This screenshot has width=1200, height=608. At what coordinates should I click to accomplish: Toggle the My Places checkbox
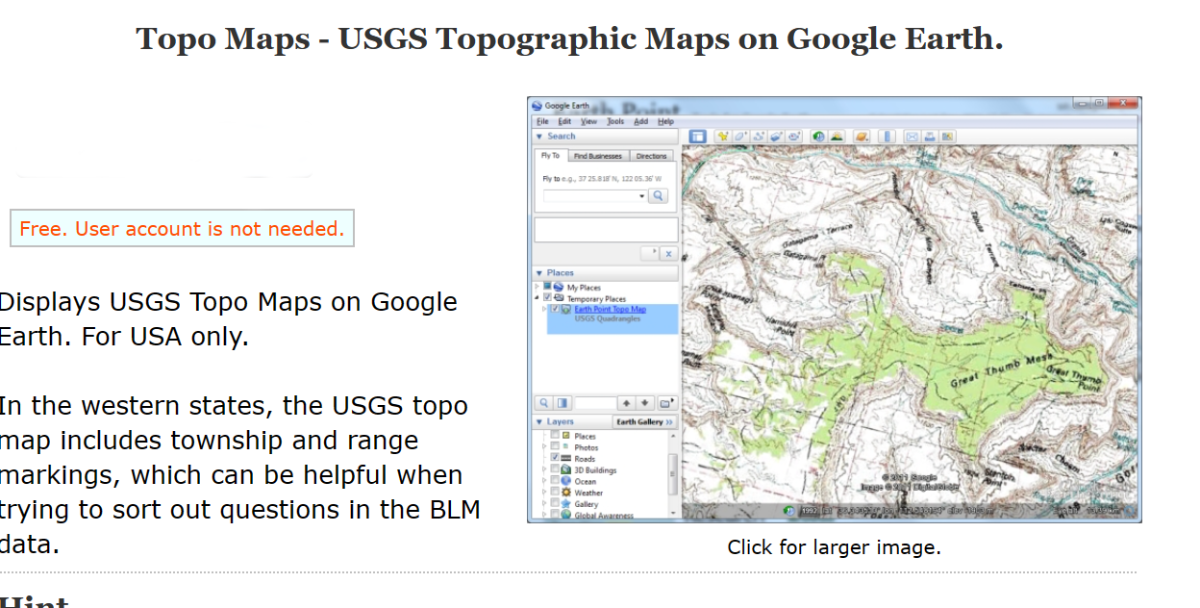pos(547,287)
